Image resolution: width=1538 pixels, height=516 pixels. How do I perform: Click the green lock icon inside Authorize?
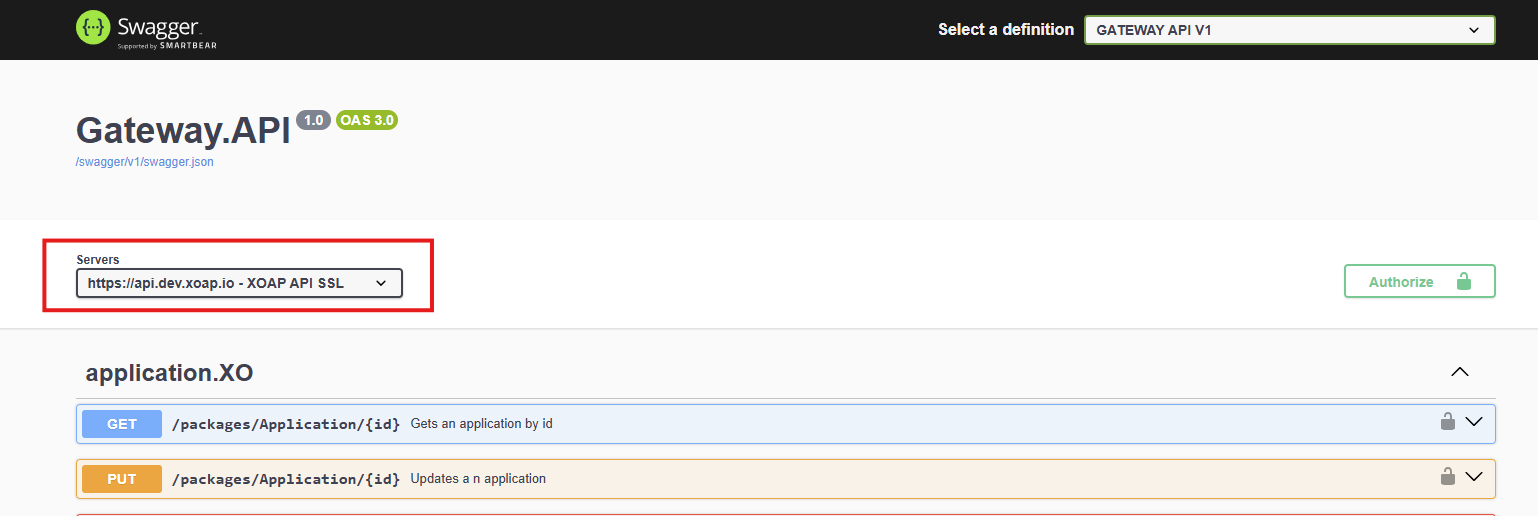[1464, 282]
